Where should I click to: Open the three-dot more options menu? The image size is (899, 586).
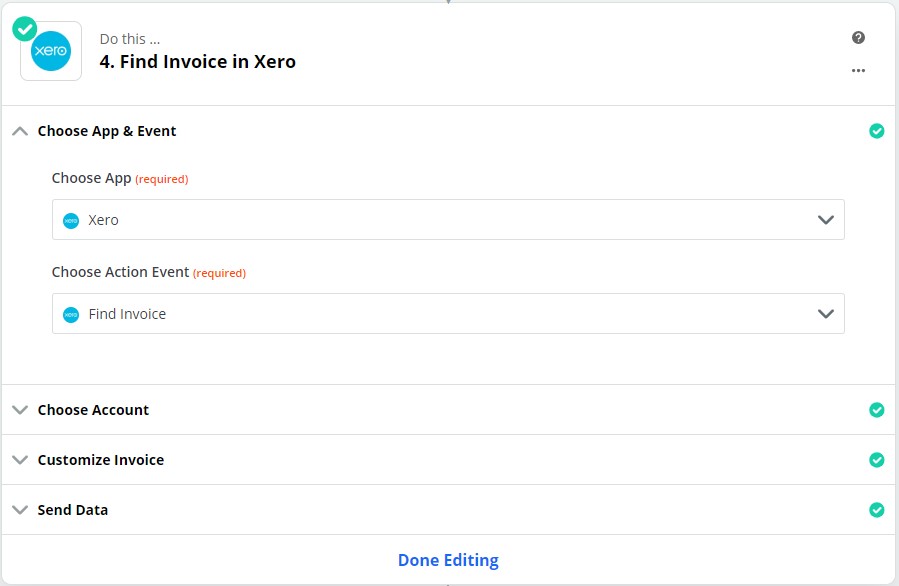click(858, 71)
